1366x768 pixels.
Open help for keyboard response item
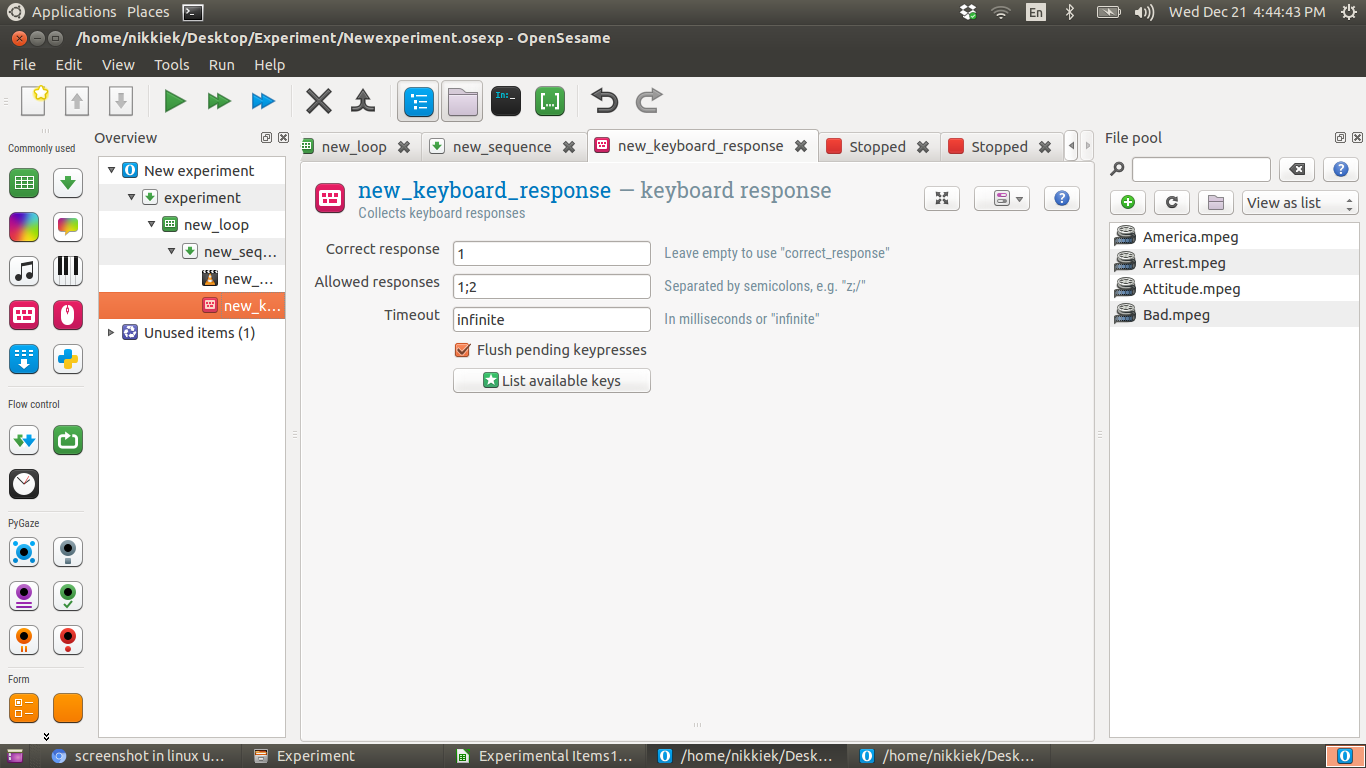coord(1062,199)
